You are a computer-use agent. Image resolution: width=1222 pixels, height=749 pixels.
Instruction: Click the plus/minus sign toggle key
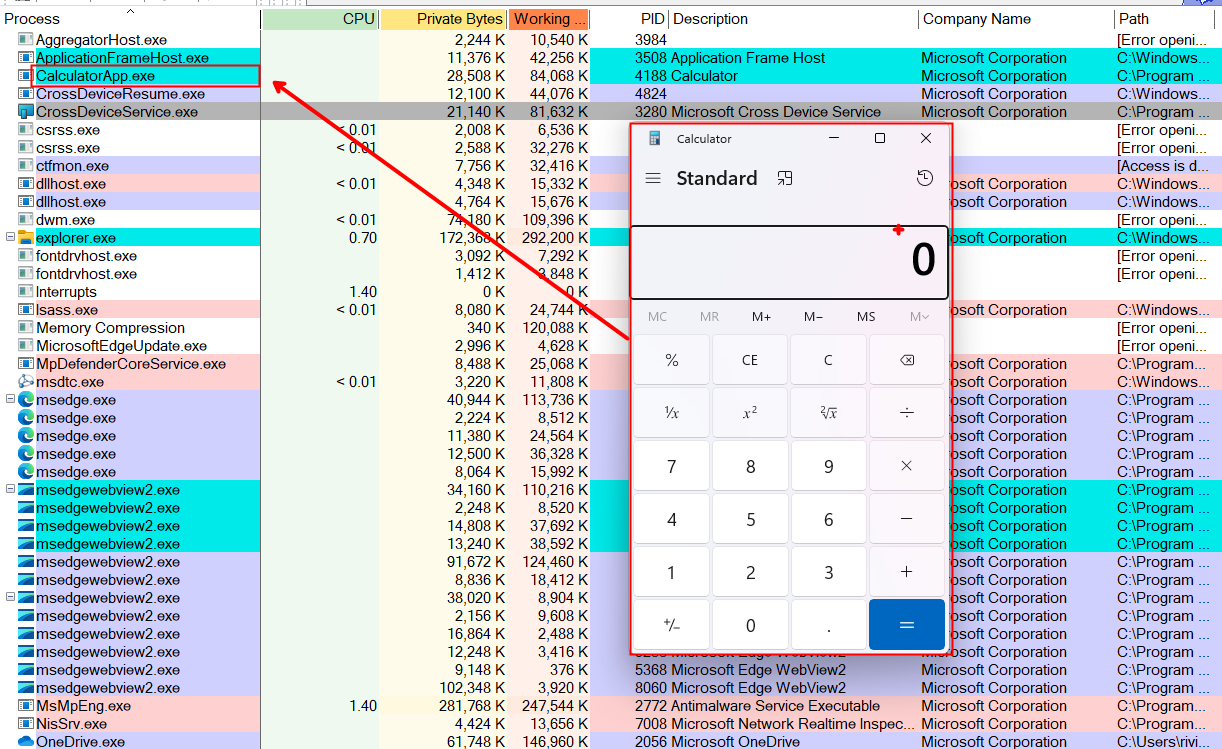pos(671,625)
